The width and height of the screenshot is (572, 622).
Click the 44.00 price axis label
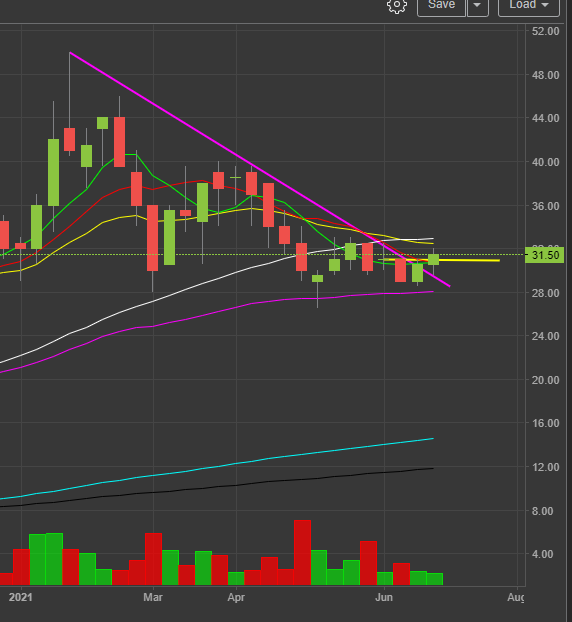point(545,118)
